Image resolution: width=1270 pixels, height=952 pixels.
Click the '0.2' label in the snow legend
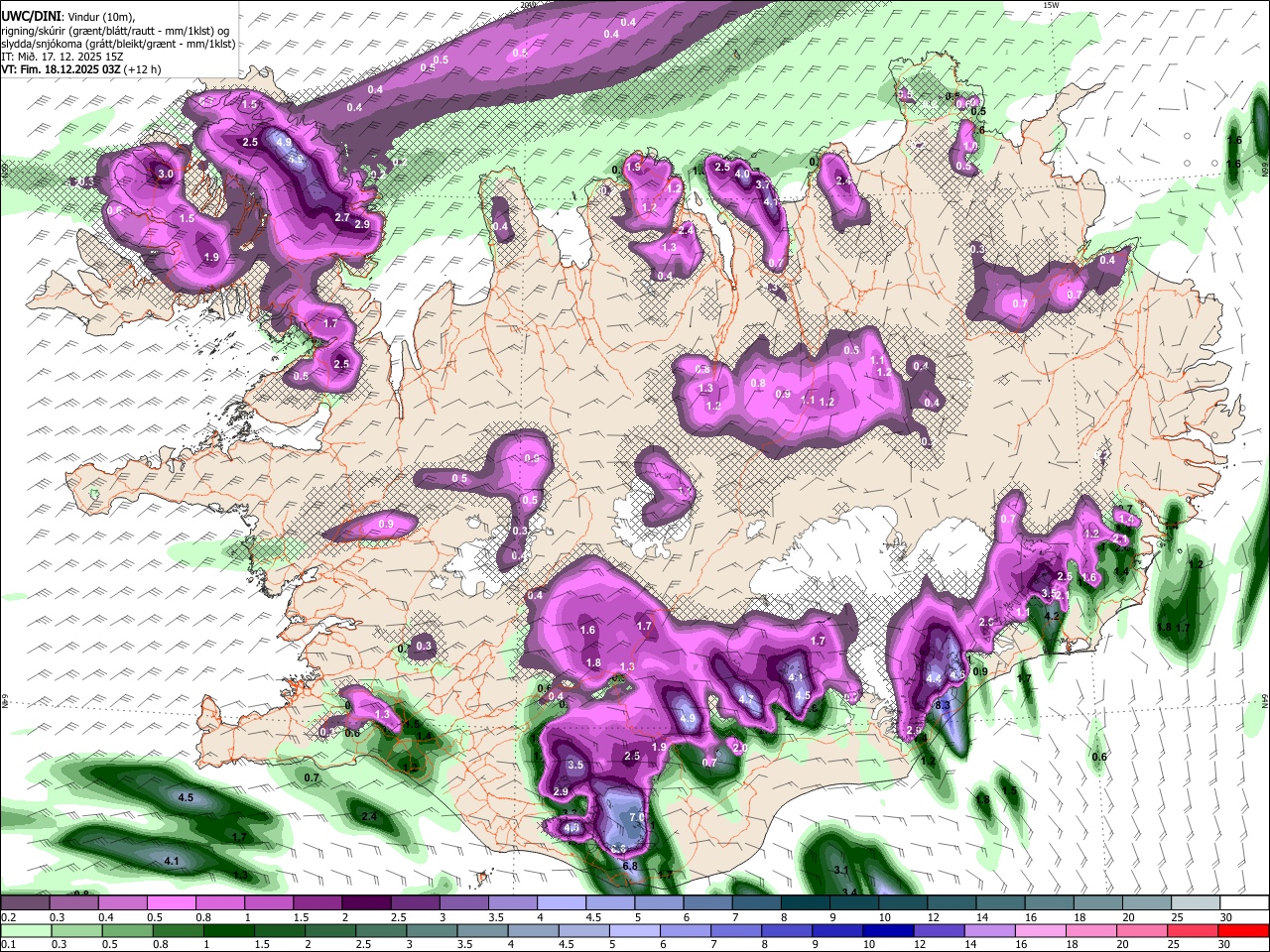click(x=9, y=917)
